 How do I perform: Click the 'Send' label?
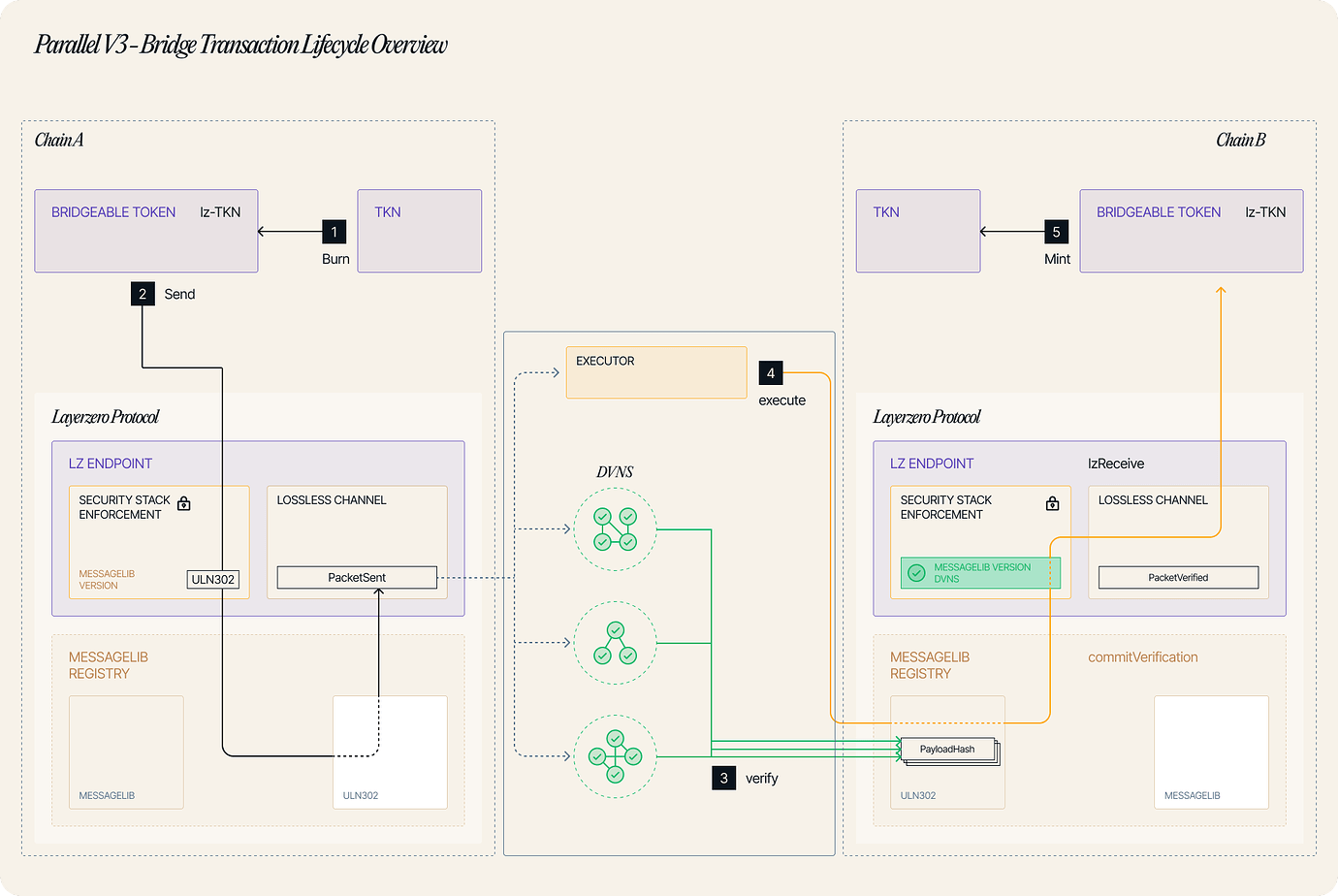point(179,294)
